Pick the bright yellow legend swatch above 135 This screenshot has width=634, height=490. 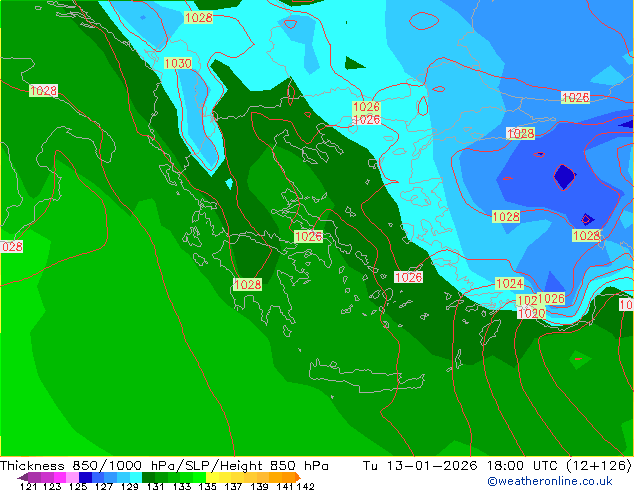pos(212,477)
